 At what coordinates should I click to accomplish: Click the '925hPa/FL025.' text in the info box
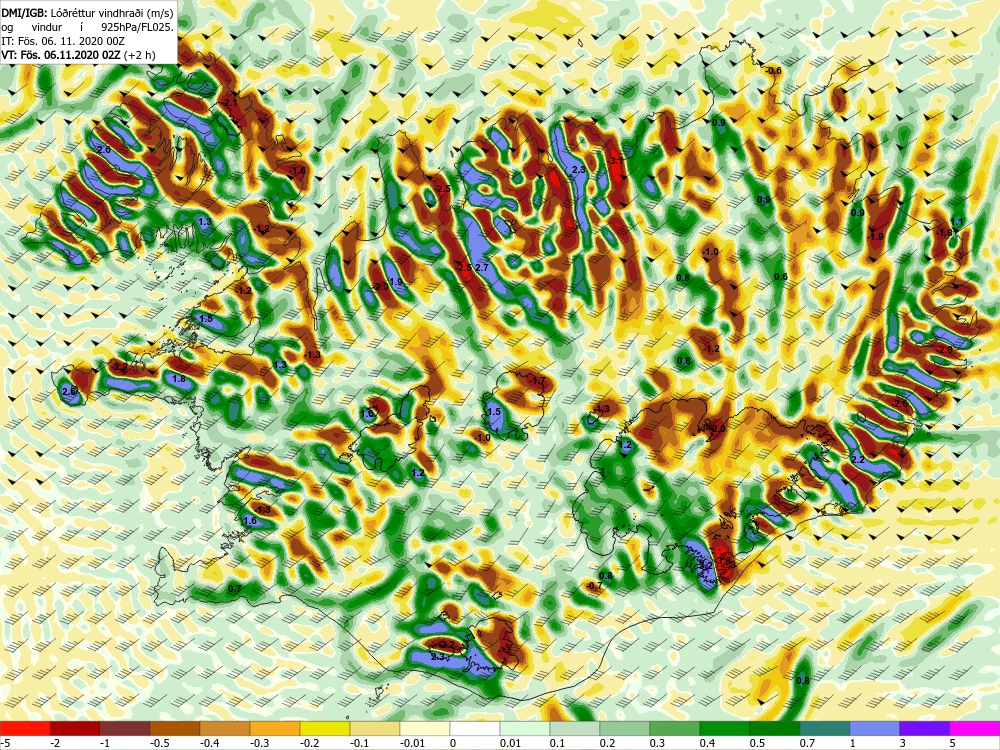coord(137,27)
